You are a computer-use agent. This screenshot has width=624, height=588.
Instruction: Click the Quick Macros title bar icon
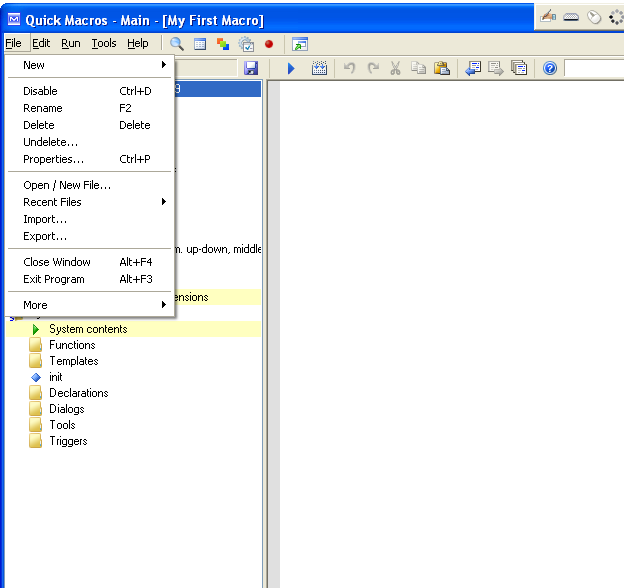[14, 19]
